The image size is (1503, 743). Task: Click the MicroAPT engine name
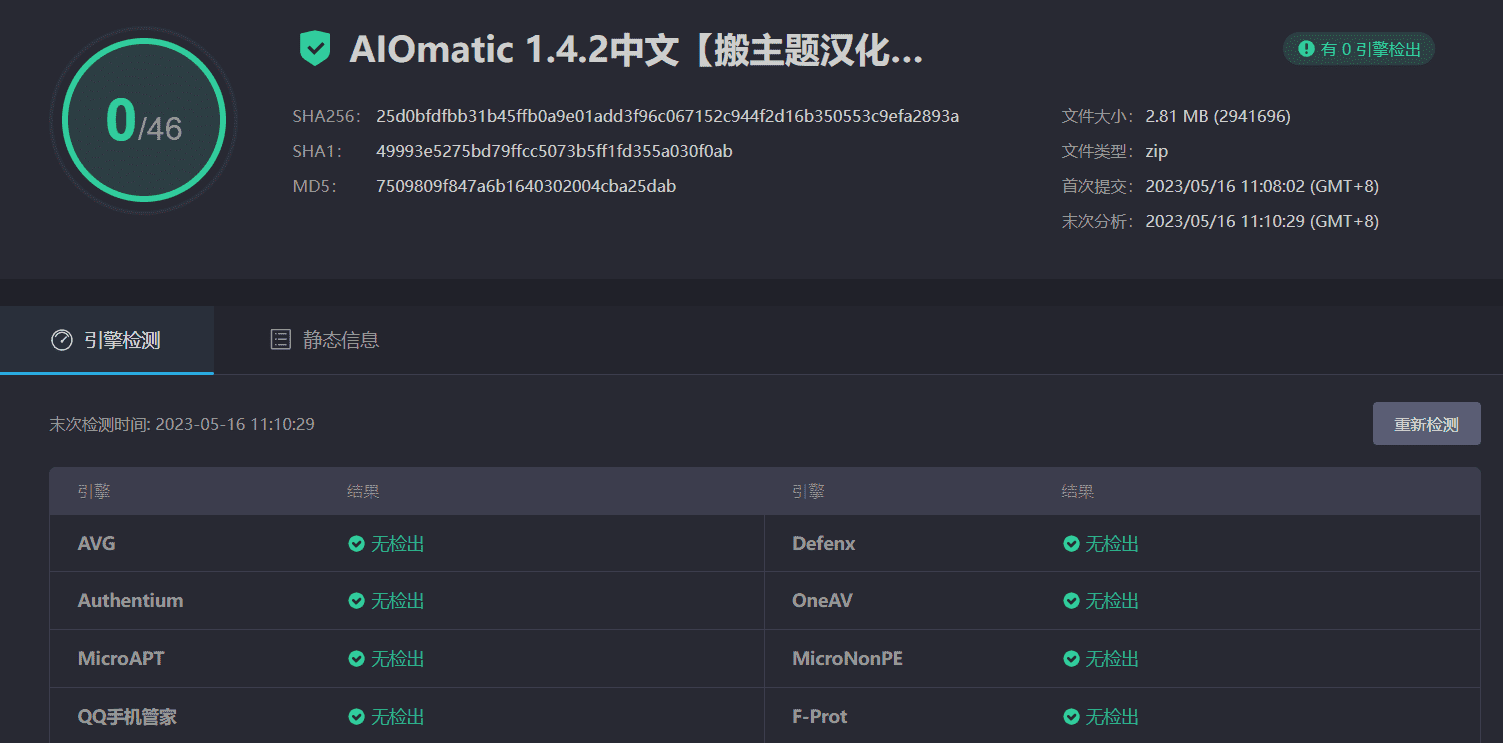121,659
